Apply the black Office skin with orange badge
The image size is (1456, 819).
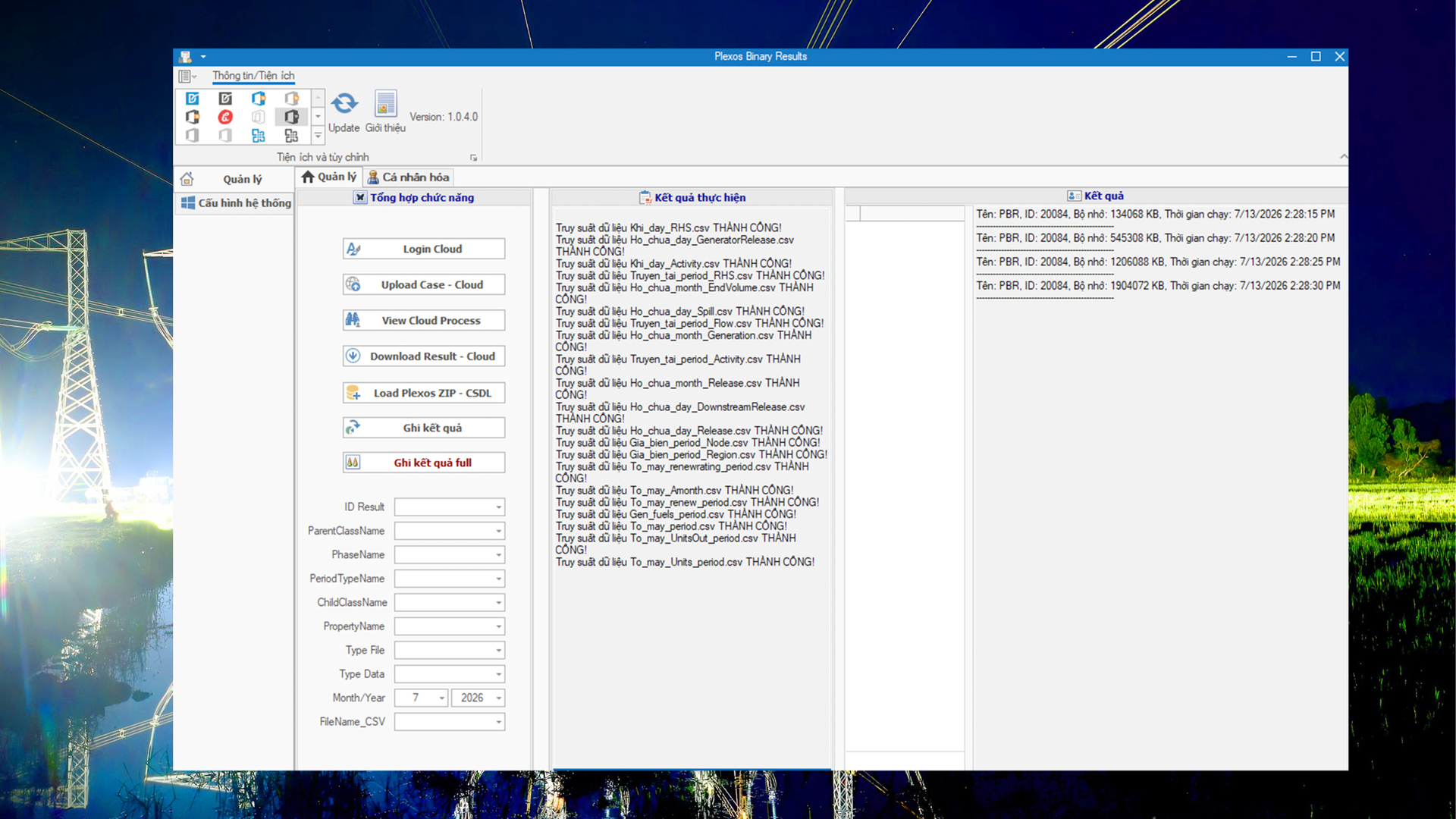(193, 117)
